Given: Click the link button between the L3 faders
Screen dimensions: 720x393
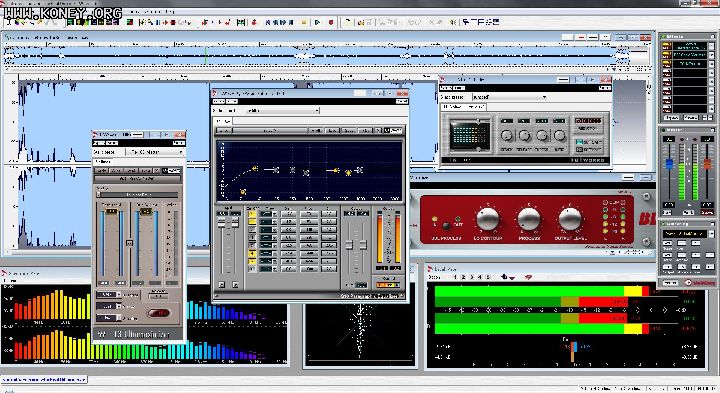Looking at the screenshot, I should 129,242.
